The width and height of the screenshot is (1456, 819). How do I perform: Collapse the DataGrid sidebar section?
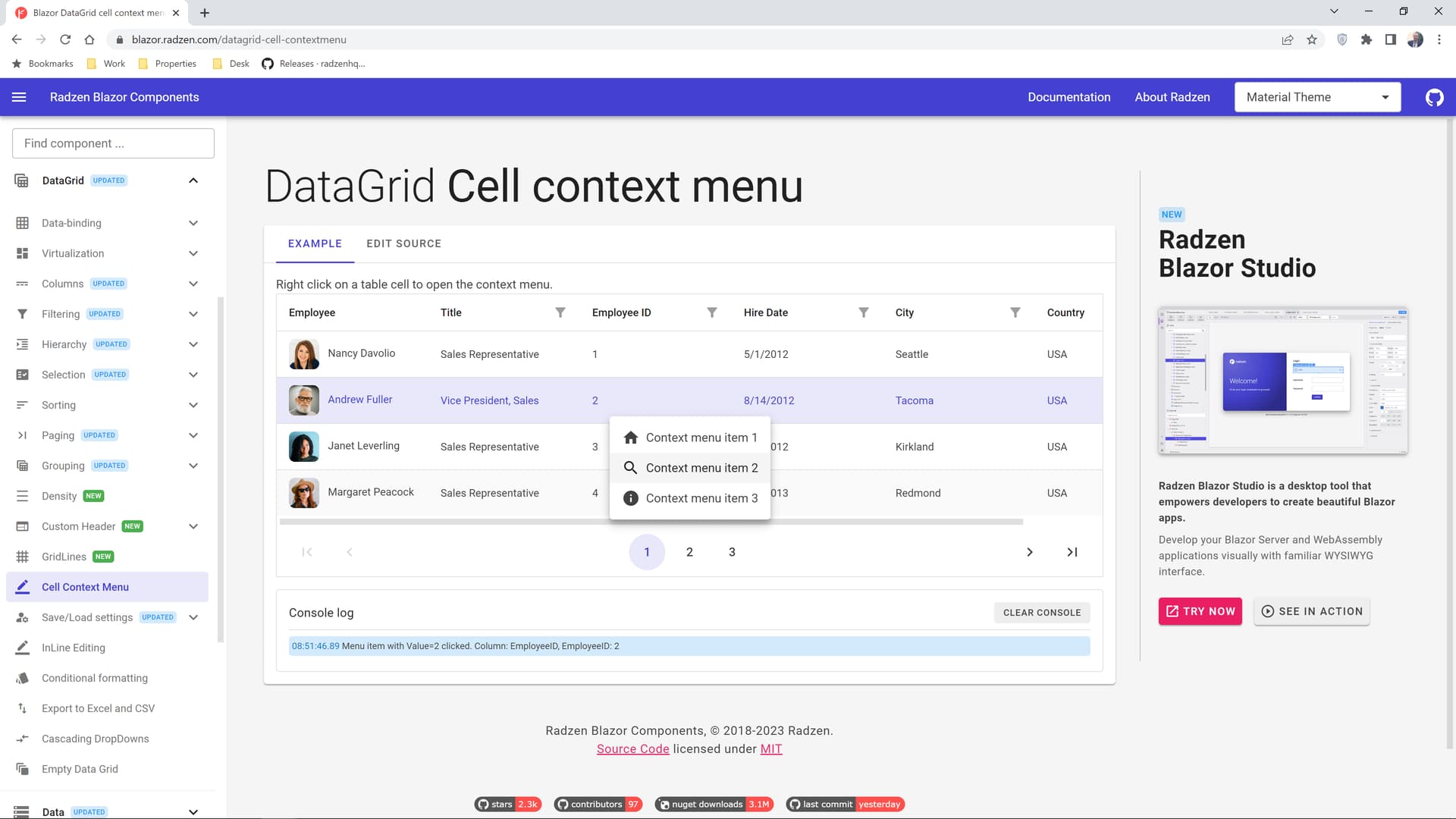point(193,180)
